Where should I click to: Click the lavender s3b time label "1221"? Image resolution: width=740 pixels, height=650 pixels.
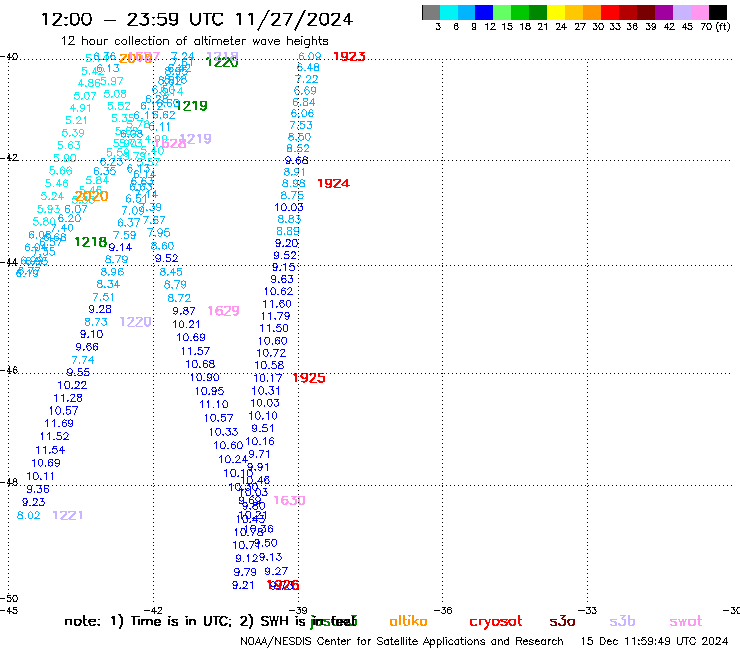point(67,515)
